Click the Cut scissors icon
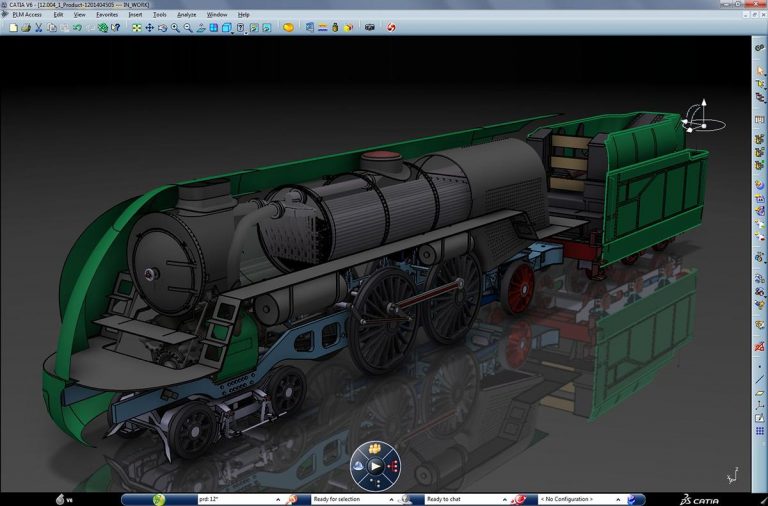 click(x=39, y=28)
